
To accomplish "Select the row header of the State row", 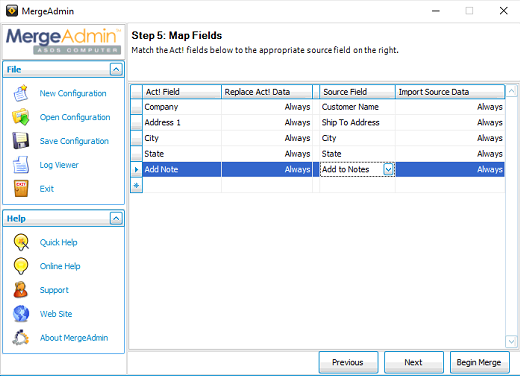I will pyautogui.click(x=136, y=154).
